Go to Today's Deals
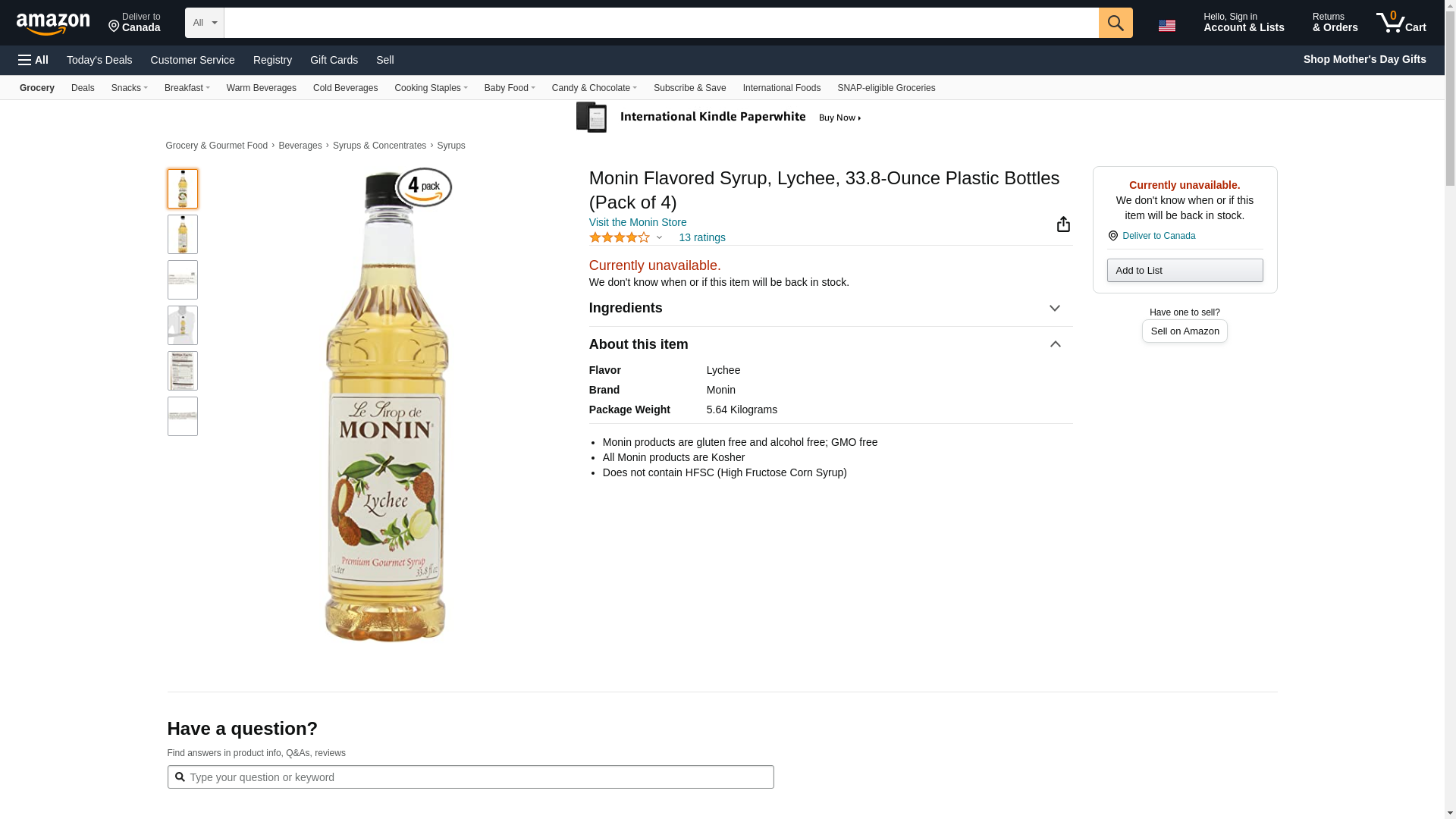 pyautogui.click(x=99, y=60)
